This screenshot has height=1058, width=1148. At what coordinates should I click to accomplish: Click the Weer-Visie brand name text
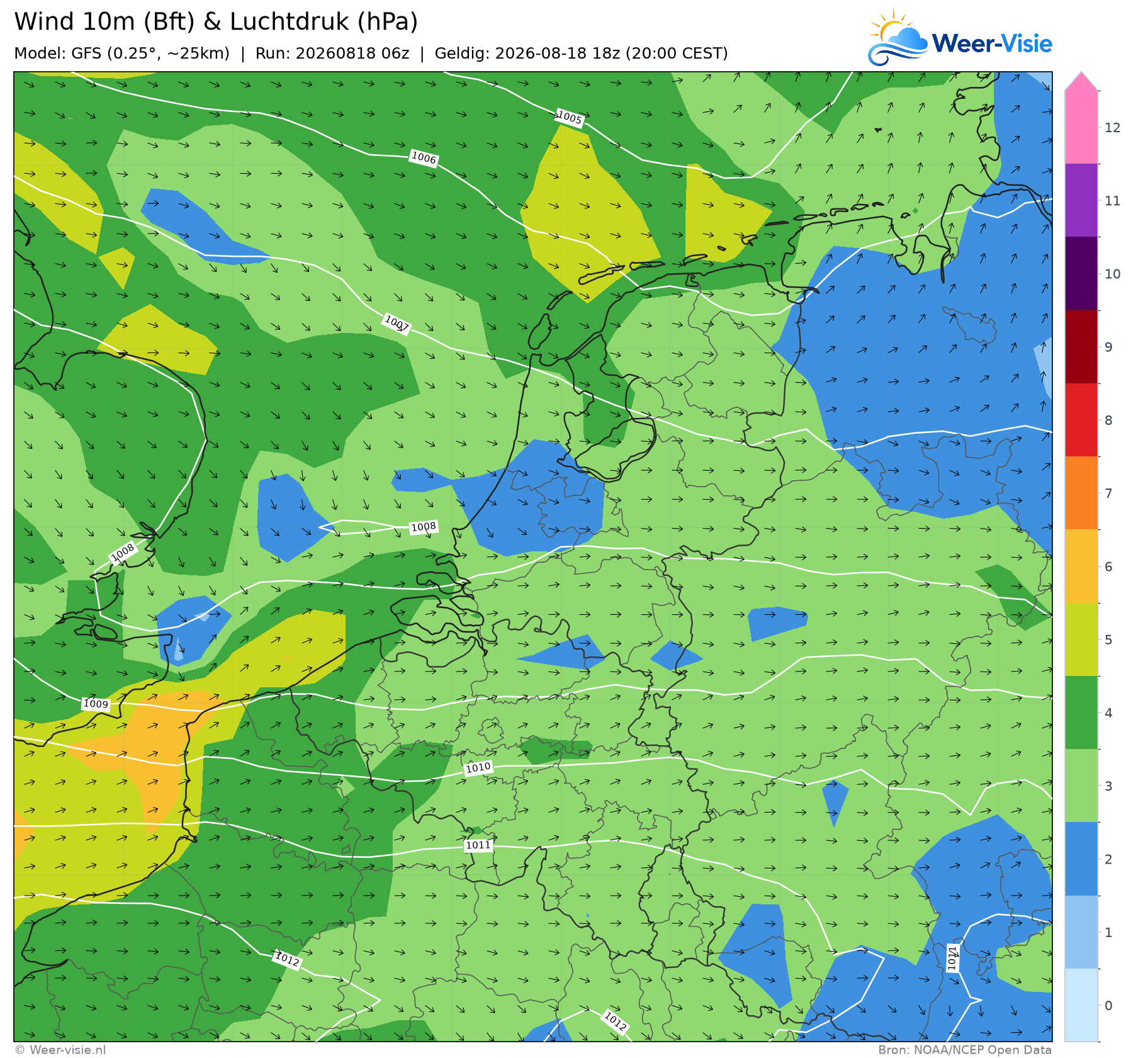point(992,43)
